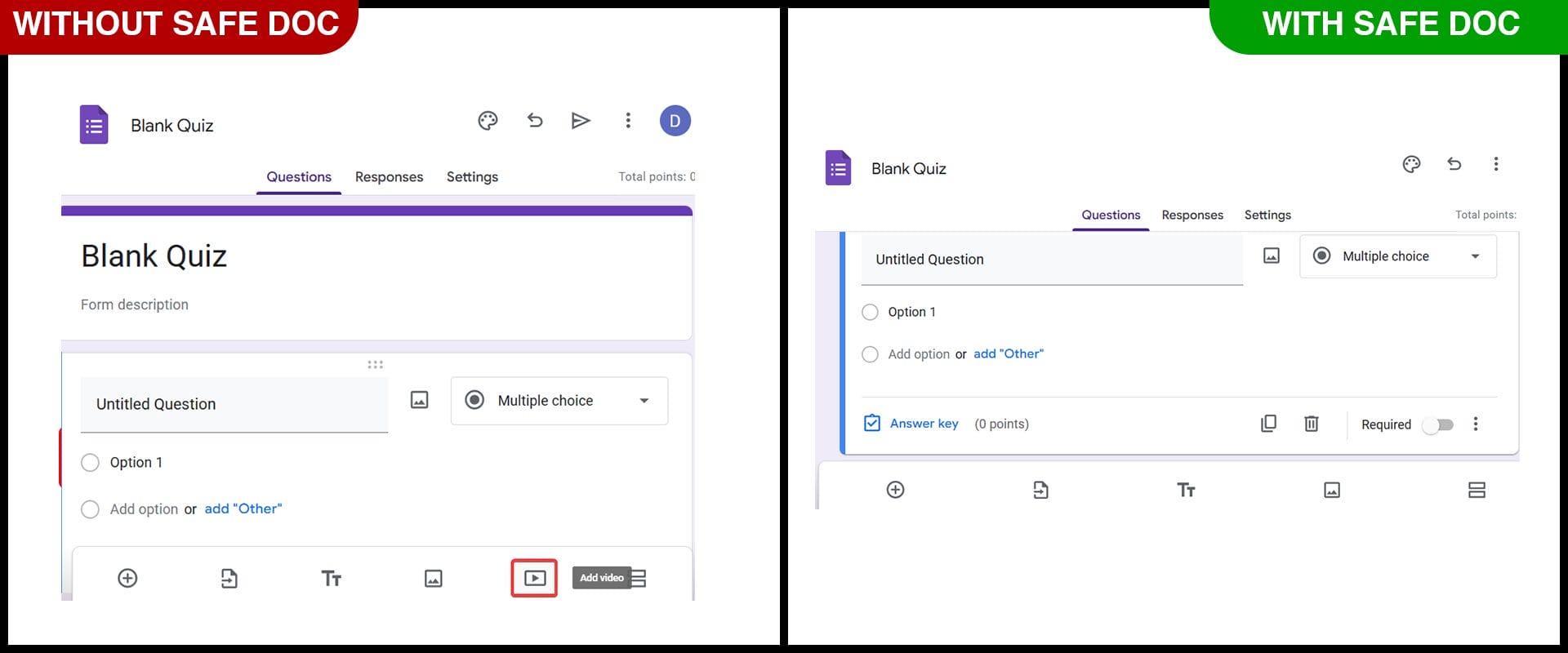Image resolution: width=1568 pixels, height=653 pixels.
Task: Click the Duplicate question icon beside the trash
Action: [1268, 424]
